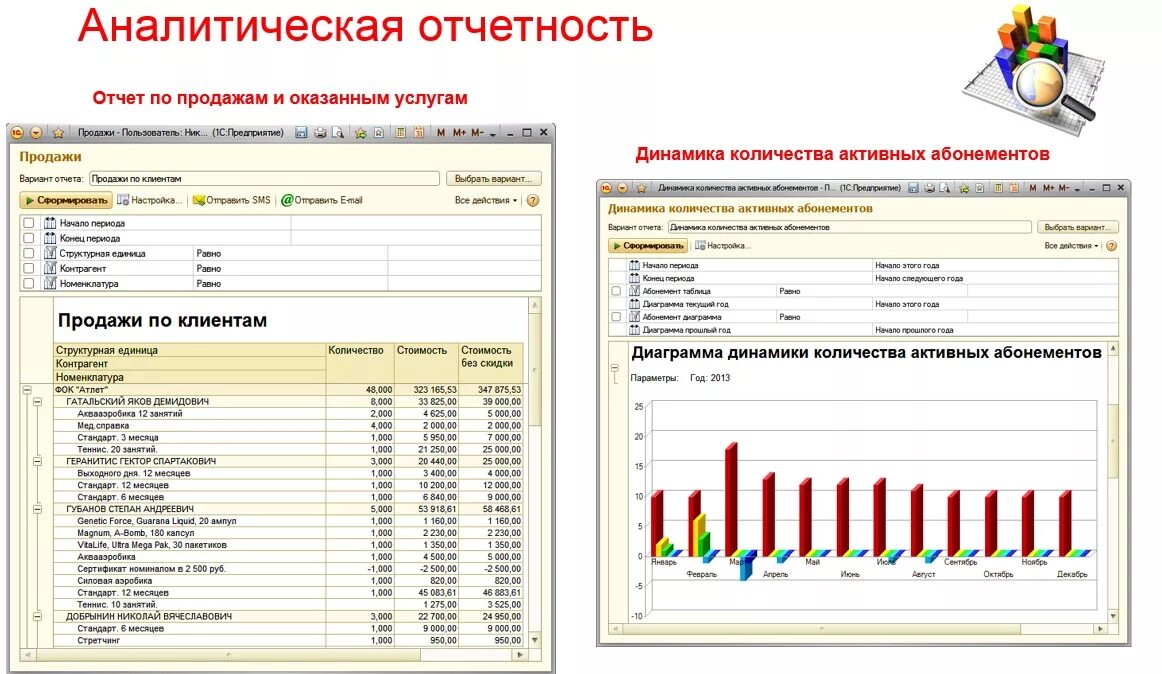Click favorites star icon in Динамика window title bar
1162x674 pixels.
[964, 188]
